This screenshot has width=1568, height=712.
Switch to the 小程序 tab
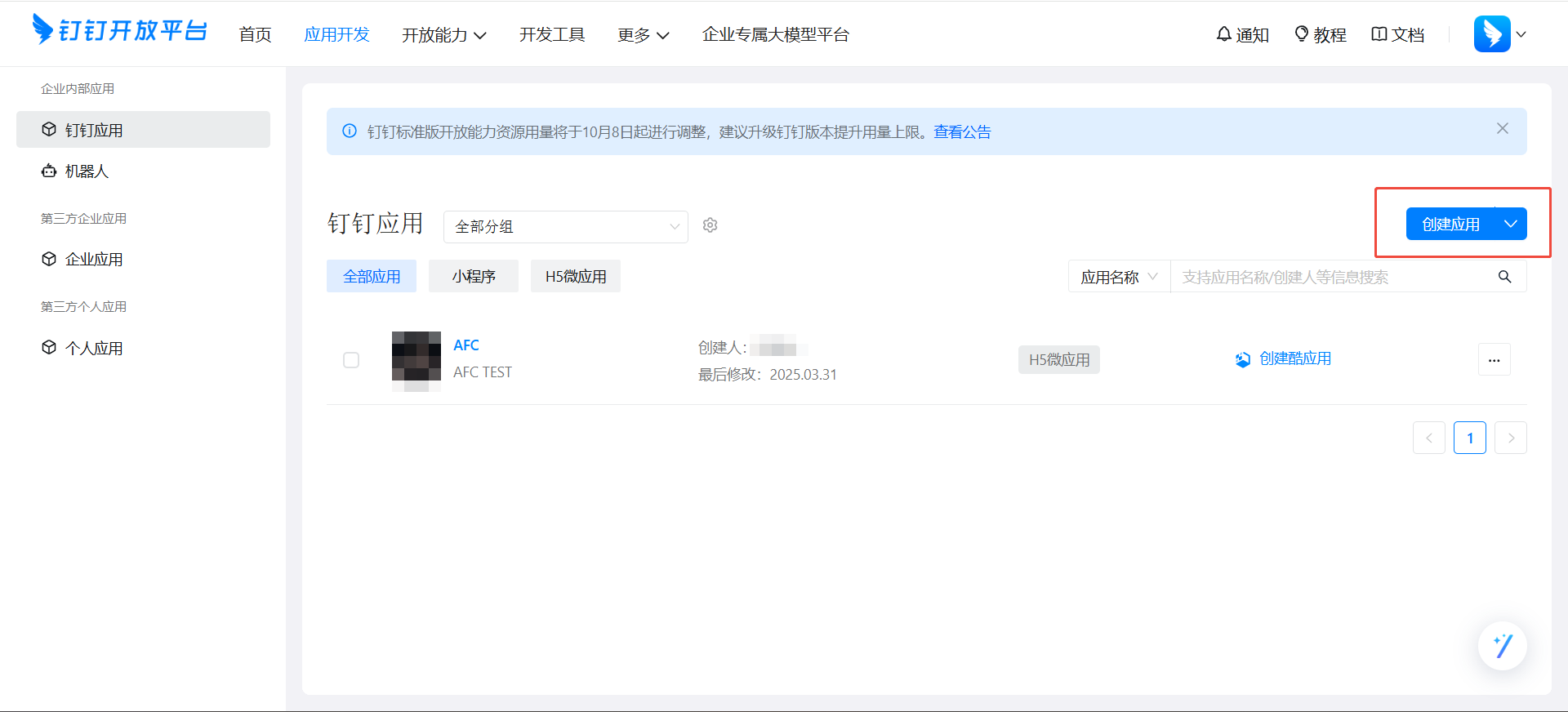(x=474, y=276)
